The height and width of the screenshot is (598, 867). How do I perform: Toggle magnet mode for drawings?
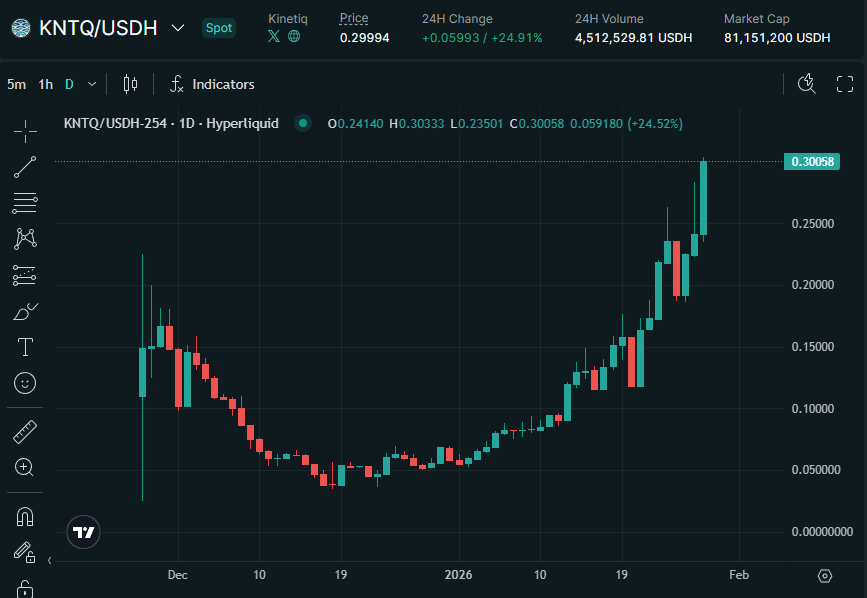pyautogui.click(x=24, y=516)
